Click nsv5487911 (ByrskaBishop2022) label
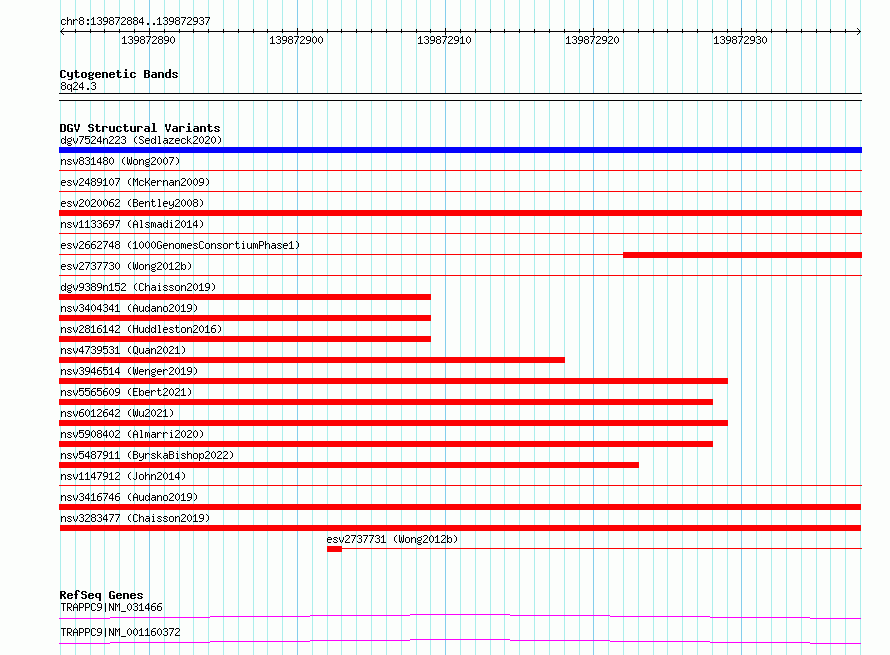The image size is (890, 655). click(x=147, y=455)
